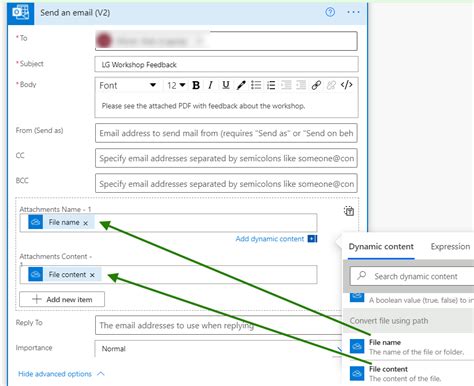Switch Body editor to code view
474x386 pixels.
(x=347, y=85)
